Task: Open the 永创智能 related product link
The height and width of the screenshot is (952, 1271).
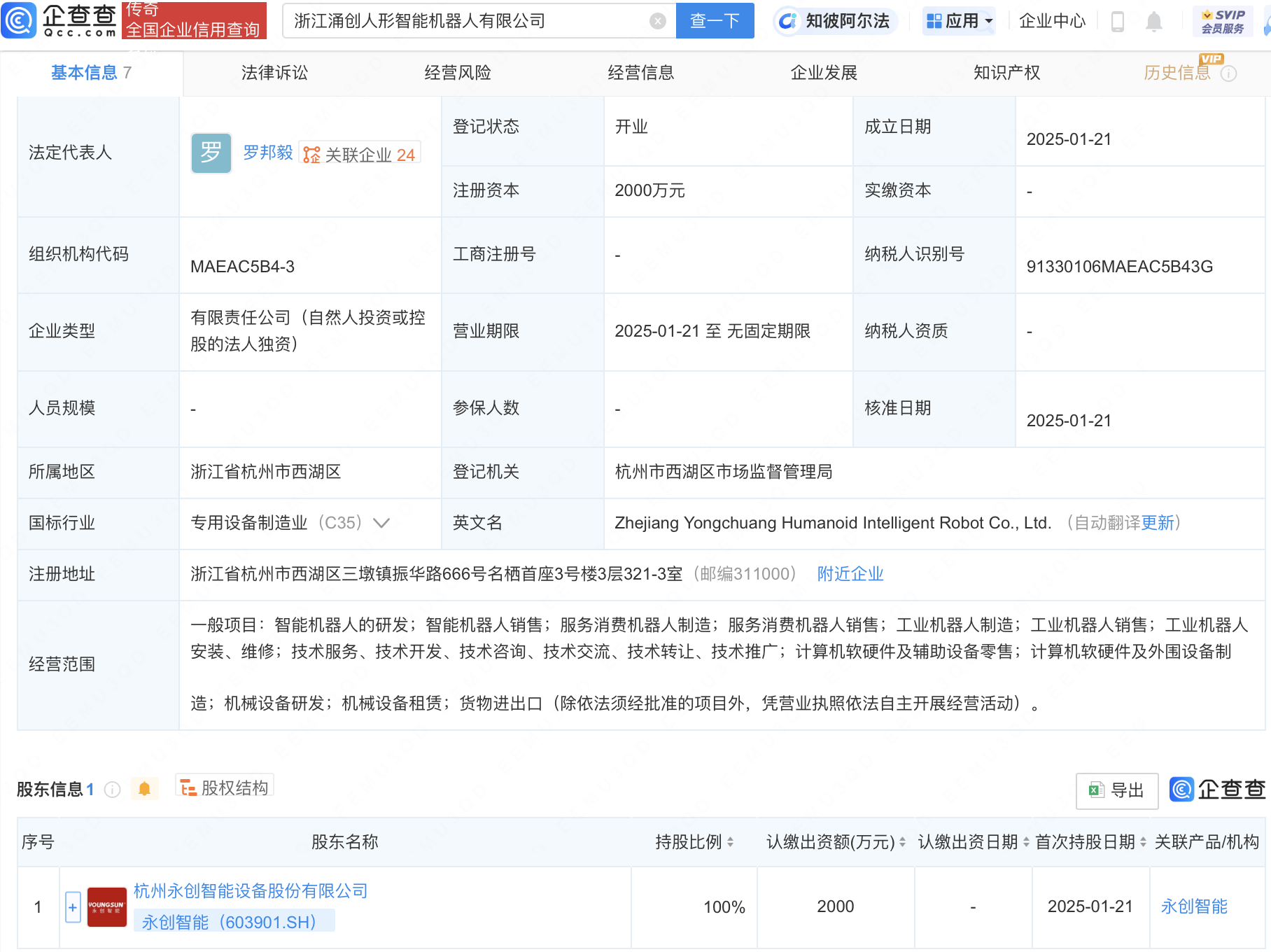Action: pos(1194,906)
